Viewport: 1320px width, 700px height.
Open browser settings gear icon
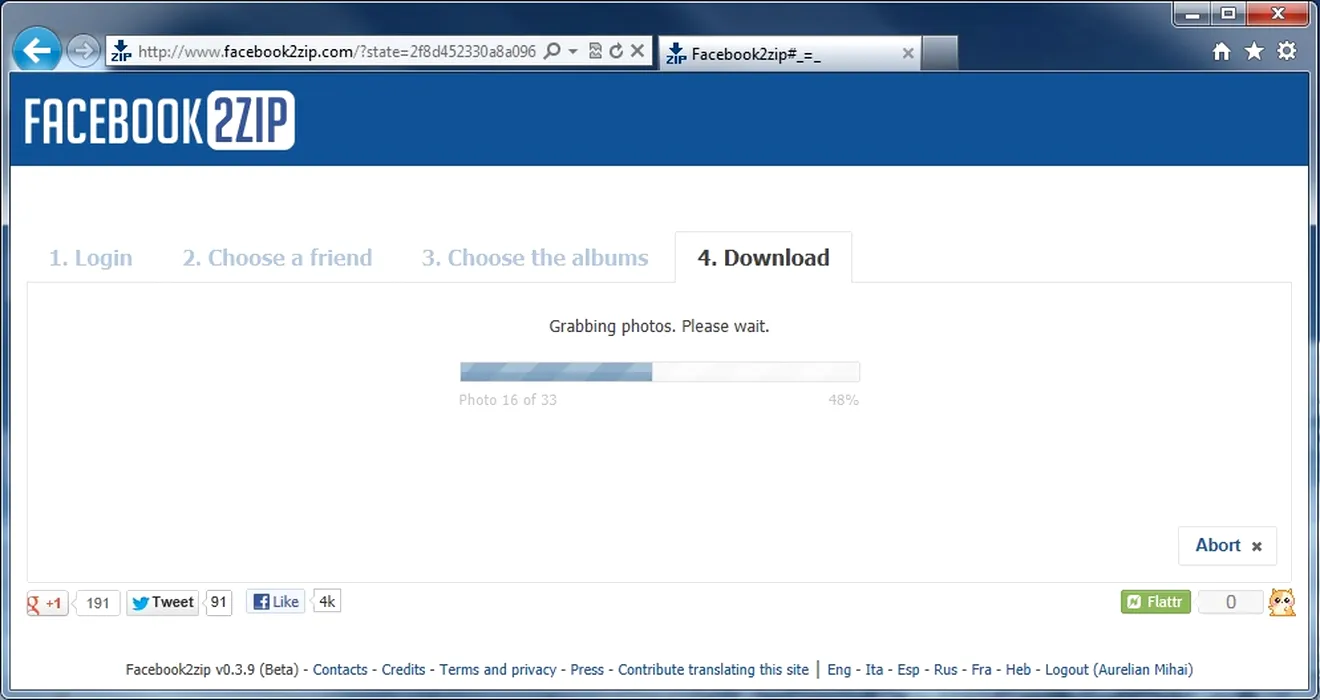[x=1287, y=51]
